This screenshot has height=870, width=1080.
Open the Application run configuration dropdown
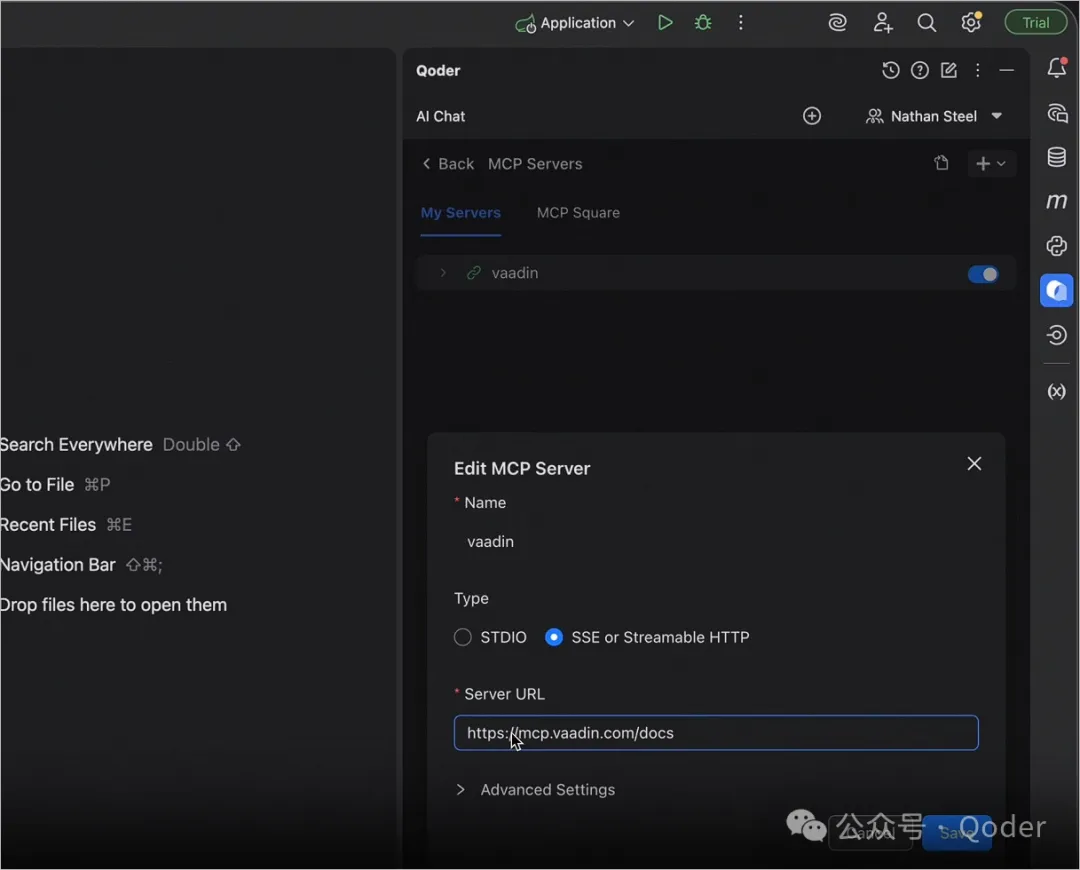point(574,23)
